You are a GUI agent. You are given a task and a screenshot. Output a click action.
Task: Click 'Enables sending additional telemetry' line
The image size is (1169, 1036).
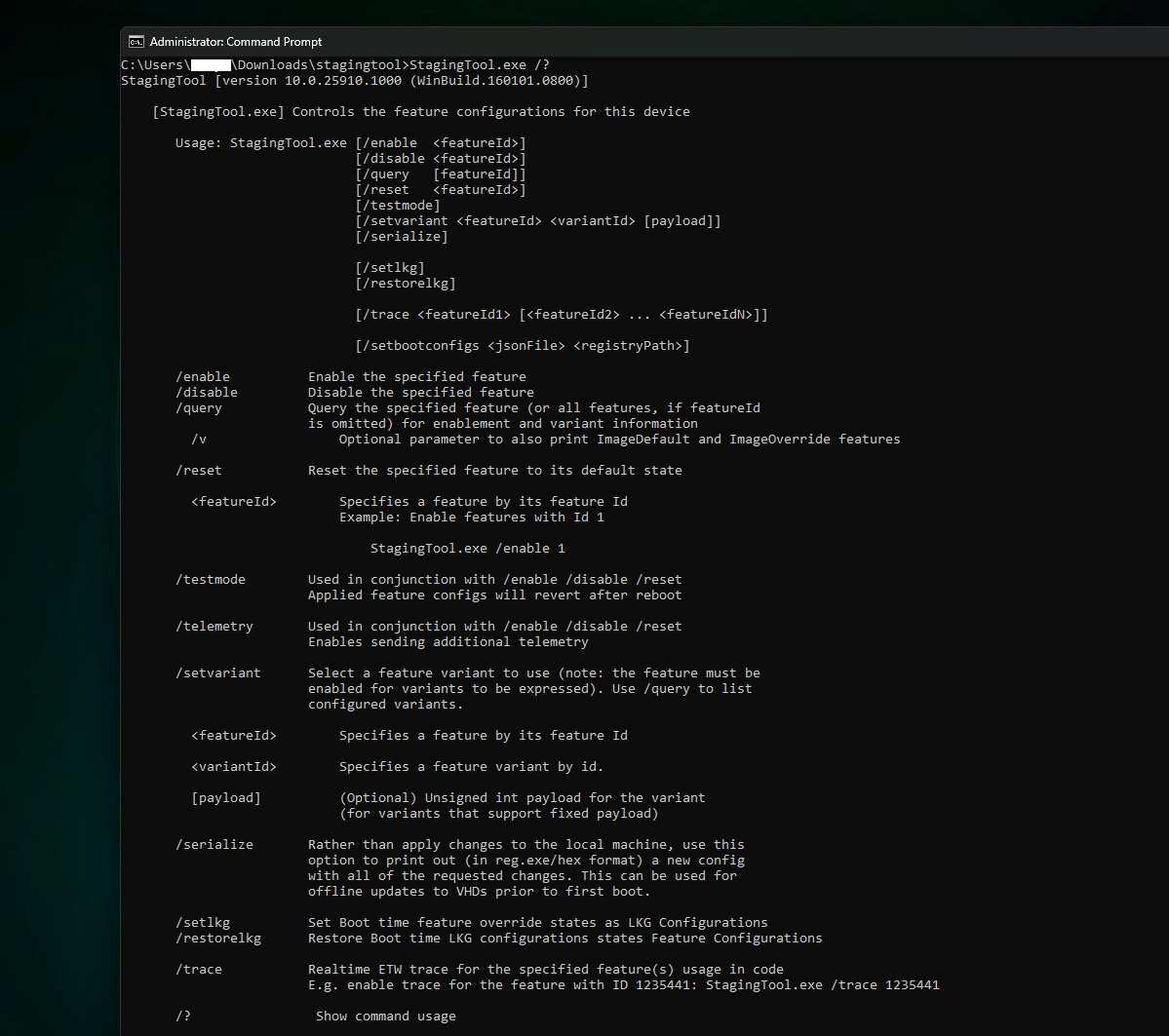(448, 642)
